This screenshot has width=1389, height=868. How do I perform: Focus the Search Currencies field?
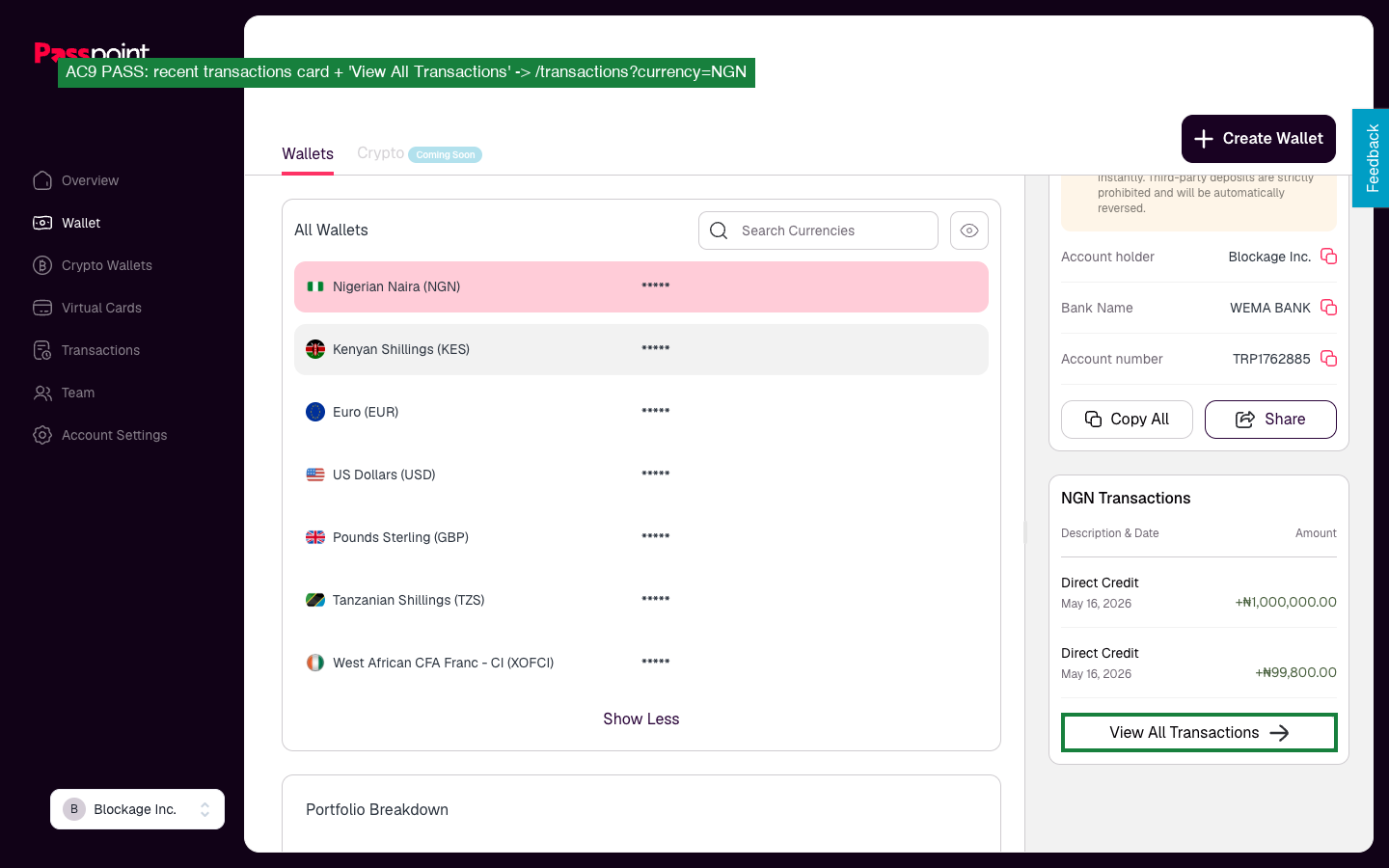point(818,231)
